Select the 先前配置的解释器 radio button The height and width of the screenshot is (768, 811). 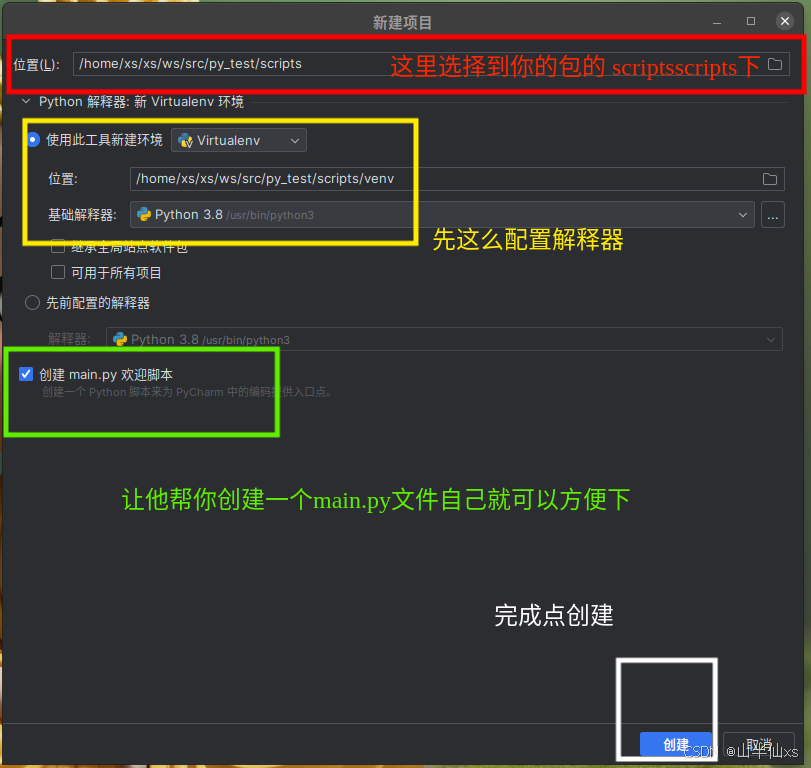click(x=32, y=303)
